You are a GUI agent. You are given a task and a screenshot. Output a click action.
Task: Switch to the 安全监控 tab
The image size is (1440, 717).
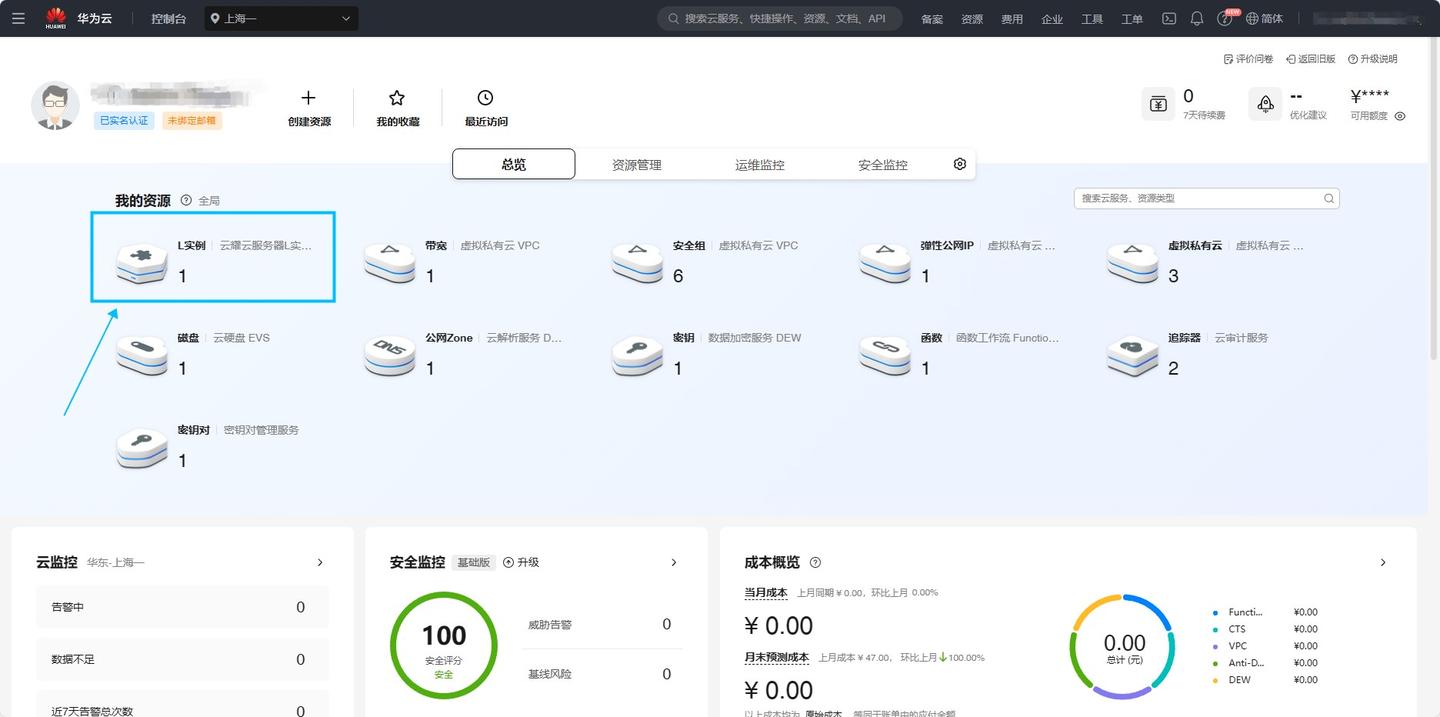[883, 164]
